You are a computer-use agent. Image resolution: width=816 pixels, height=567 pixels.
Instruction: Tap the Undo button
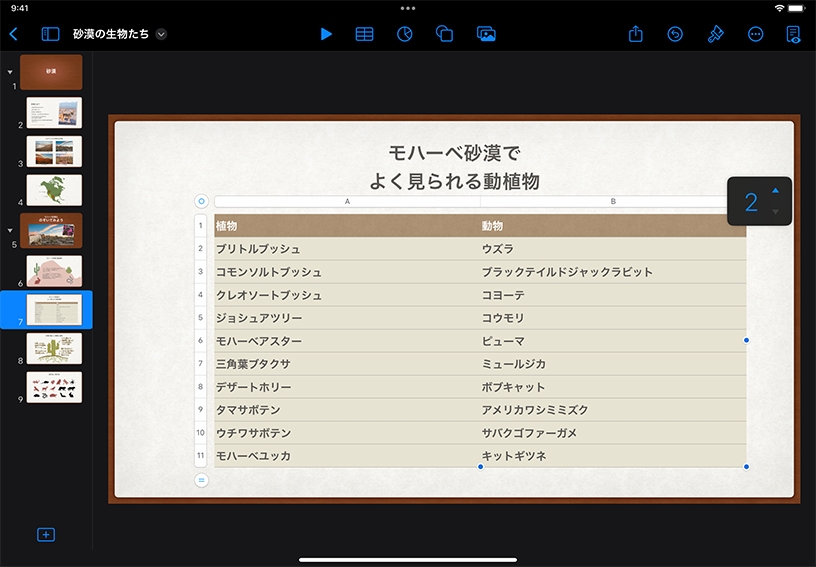coord(675,34)
